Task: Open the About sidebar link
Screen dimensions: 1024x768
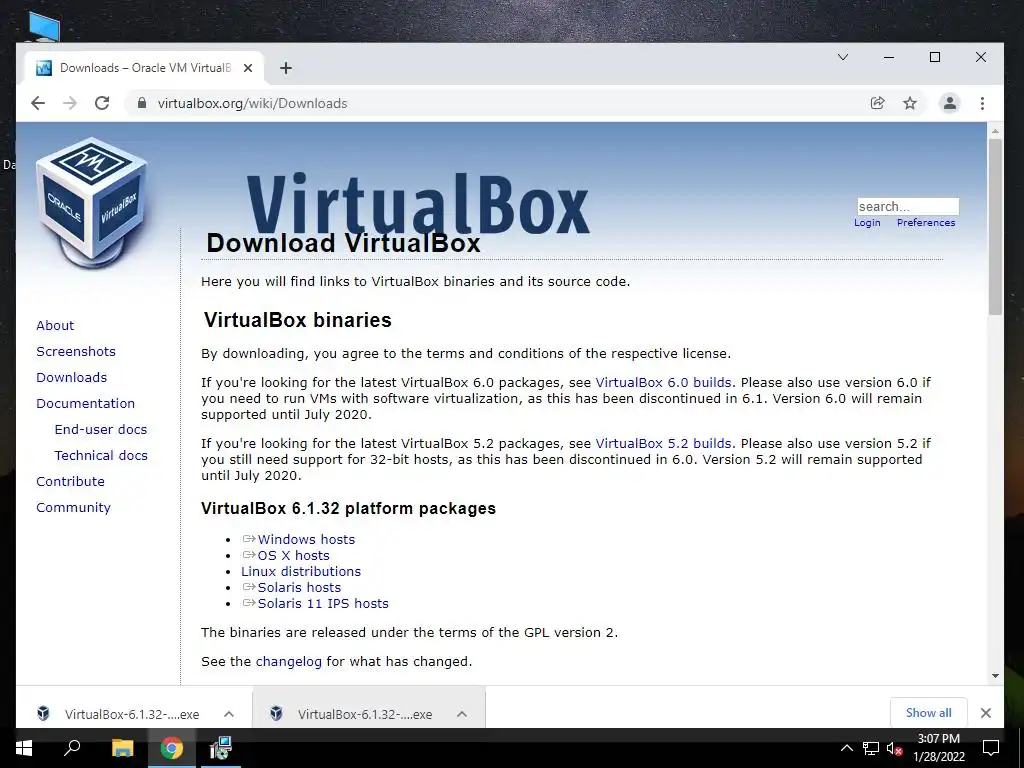Action: [x=55, y=325]
